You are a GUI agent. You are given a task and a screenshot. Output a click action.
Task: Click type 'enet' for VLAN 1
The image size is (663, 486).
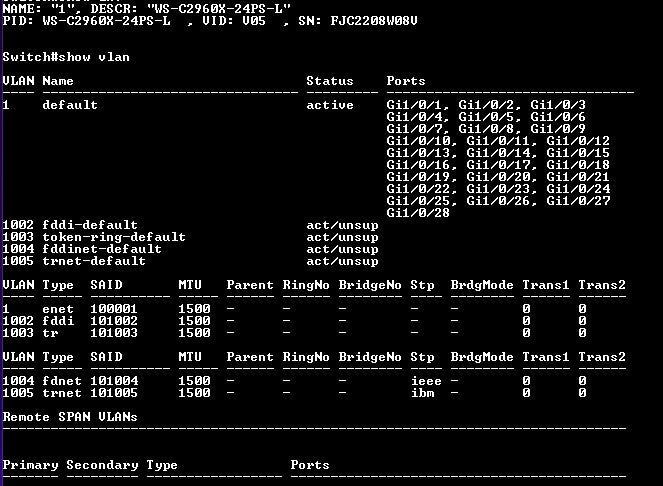pos(58,309)
